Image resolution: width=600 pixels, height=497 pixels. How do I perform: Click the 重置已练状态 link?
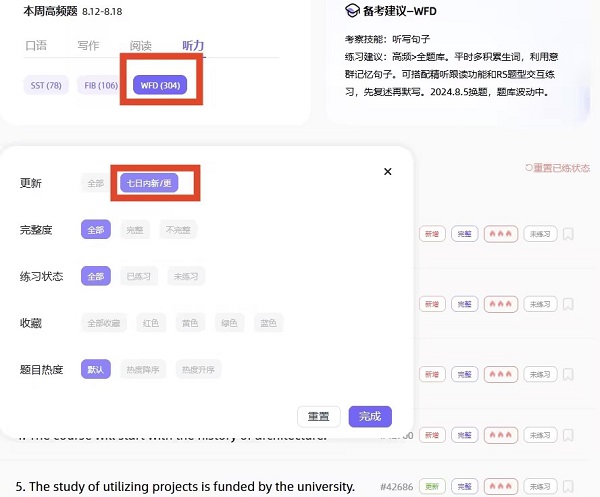[557, 168]
